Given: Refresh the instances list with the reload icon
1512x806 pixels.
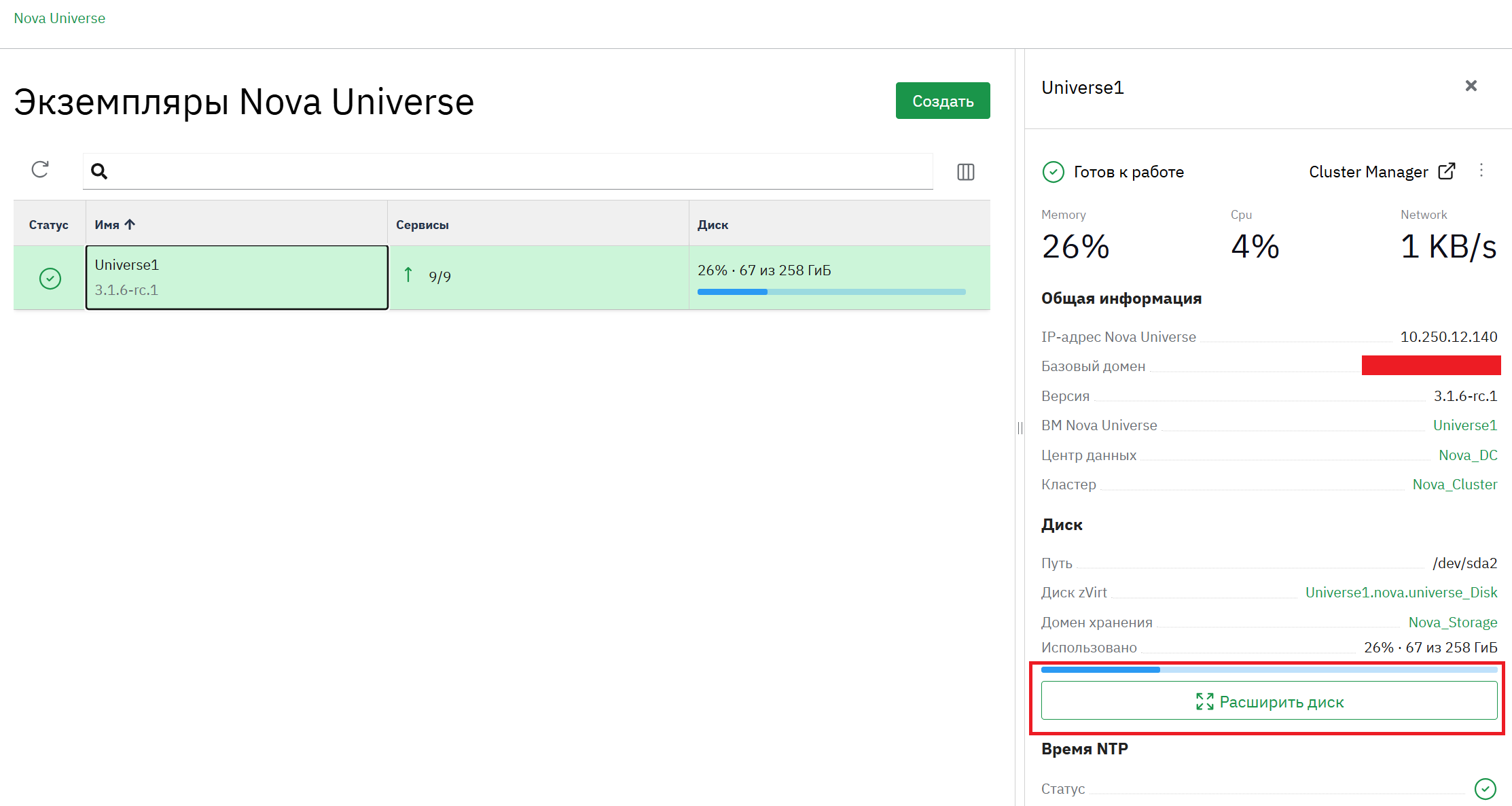Looking at the screenshot, I should tap(40, 169).
